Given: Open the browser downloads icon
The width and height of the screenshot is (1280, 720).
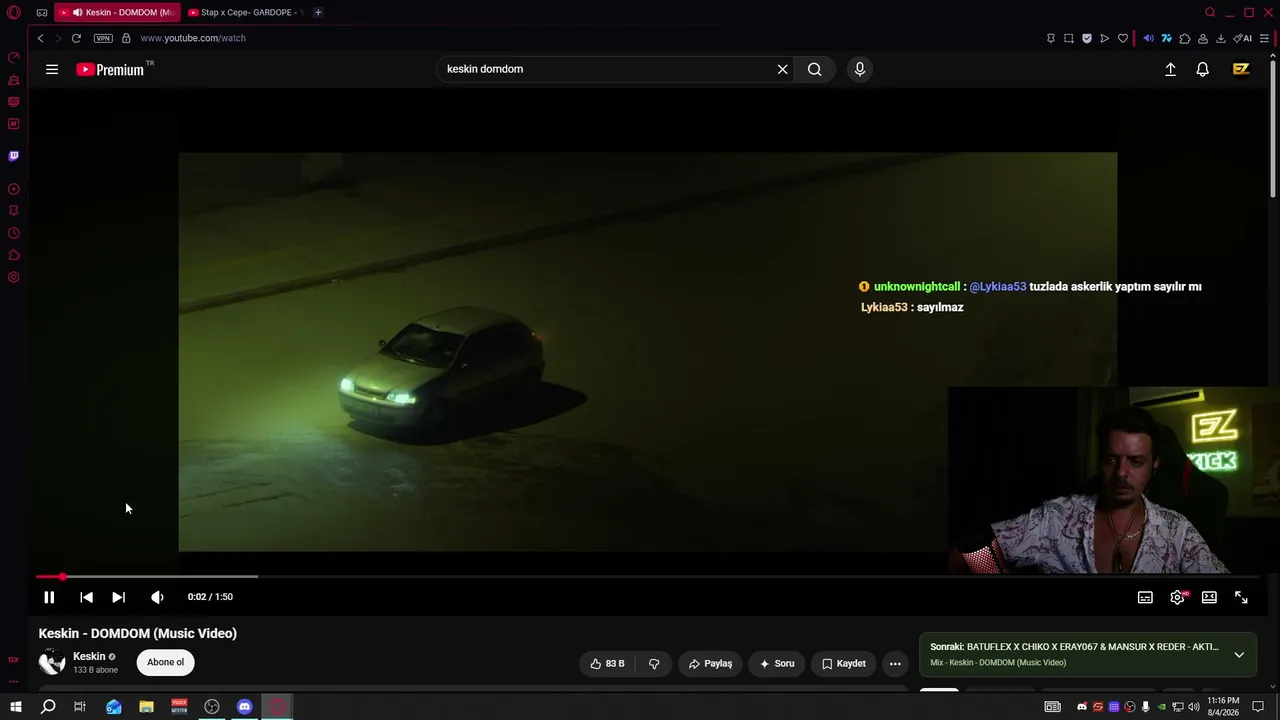Looking at the screenshot, I should [x=1221, y=38].
